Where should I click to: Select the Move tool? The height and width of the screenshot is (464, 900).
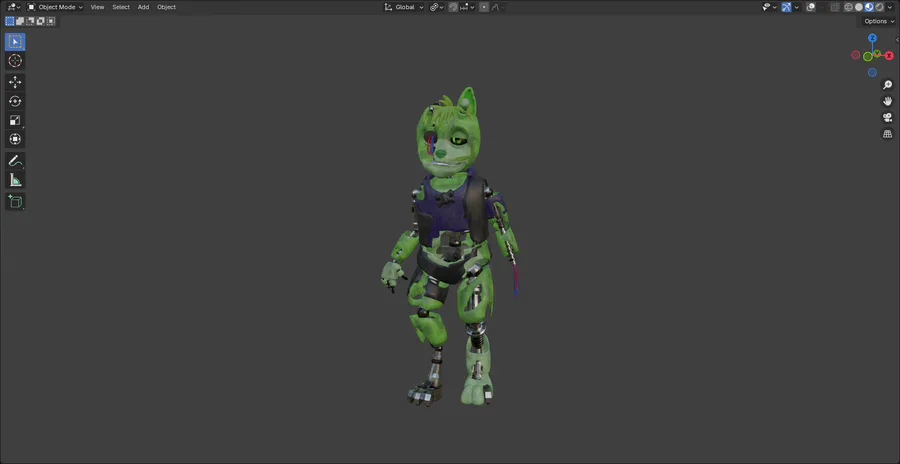click(x=15, y=82)
